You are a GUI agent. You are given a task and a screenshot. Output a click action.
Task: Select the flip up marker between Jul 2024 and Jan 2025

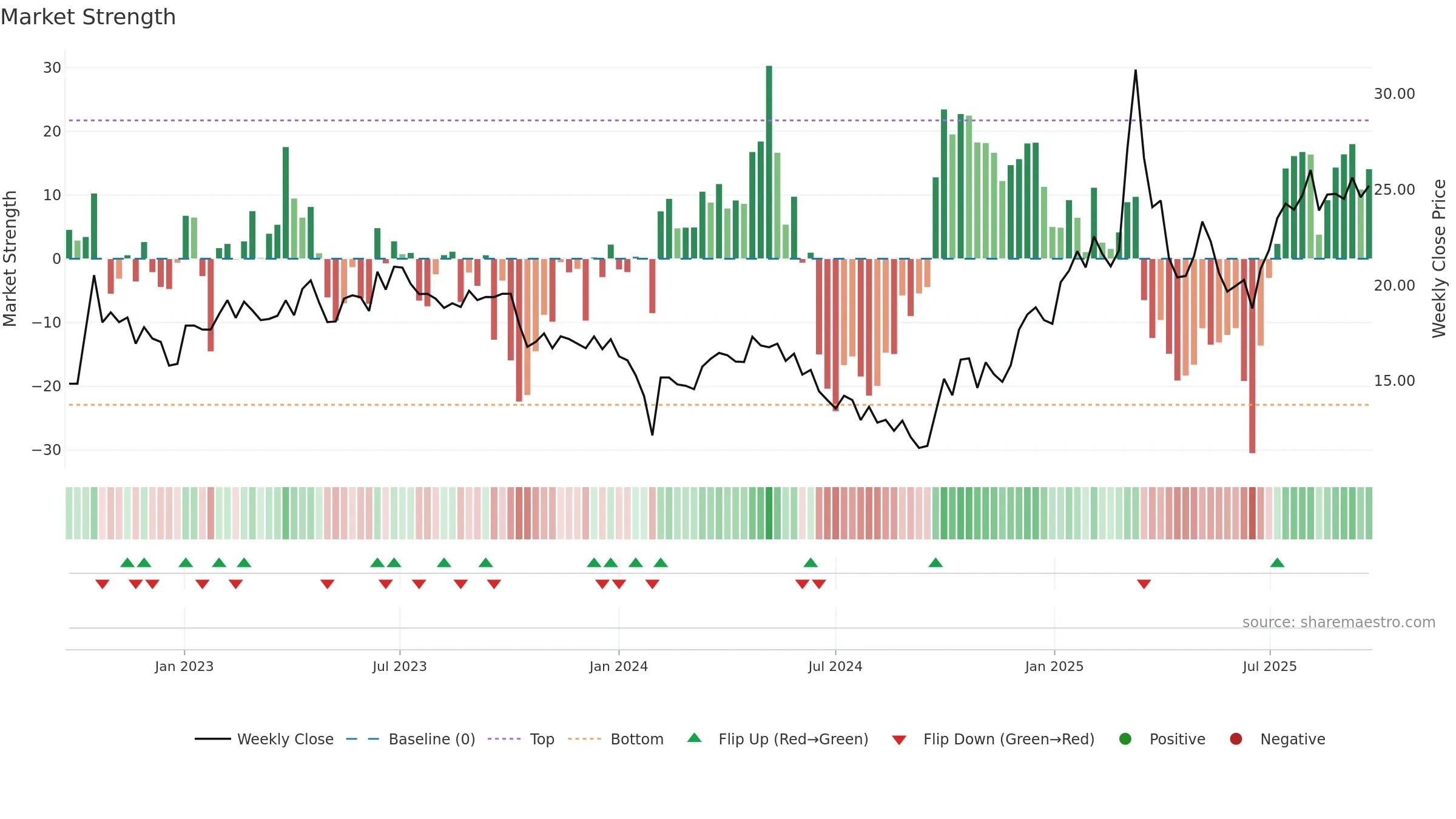(935, 562)
